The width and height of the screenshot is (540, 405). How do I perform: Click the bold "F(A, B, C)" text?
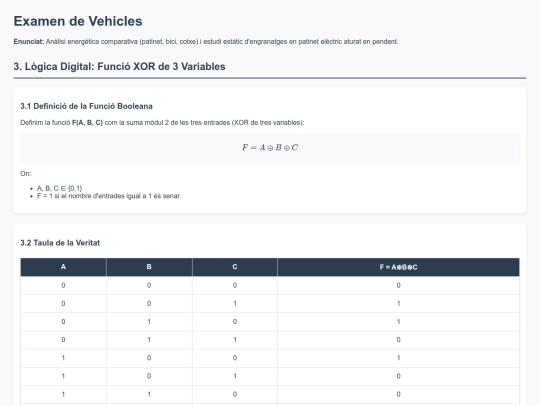tap(87, 123)
